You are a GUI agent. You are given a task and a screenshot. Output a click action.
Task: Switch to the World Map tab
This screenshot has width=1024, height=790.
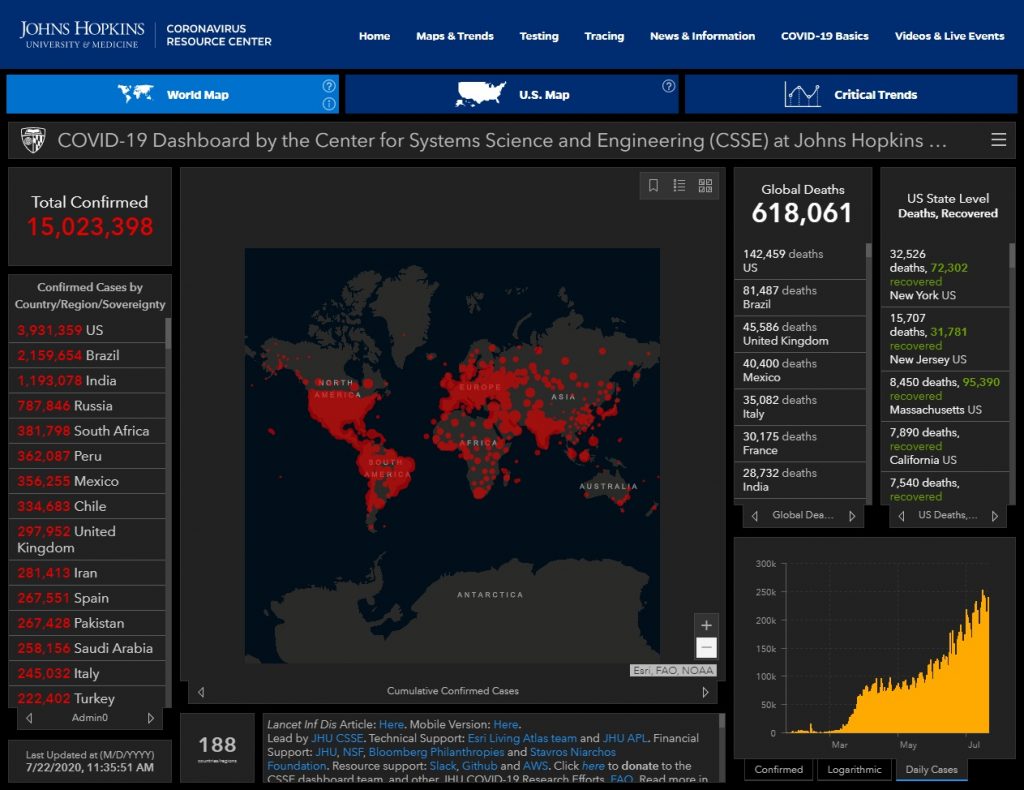[172, 94]
